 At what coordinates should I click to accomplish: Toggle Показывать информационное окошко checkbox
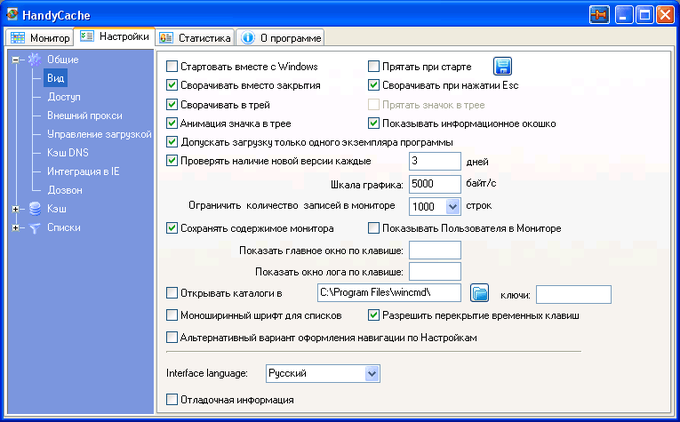[x=373, y=123]
